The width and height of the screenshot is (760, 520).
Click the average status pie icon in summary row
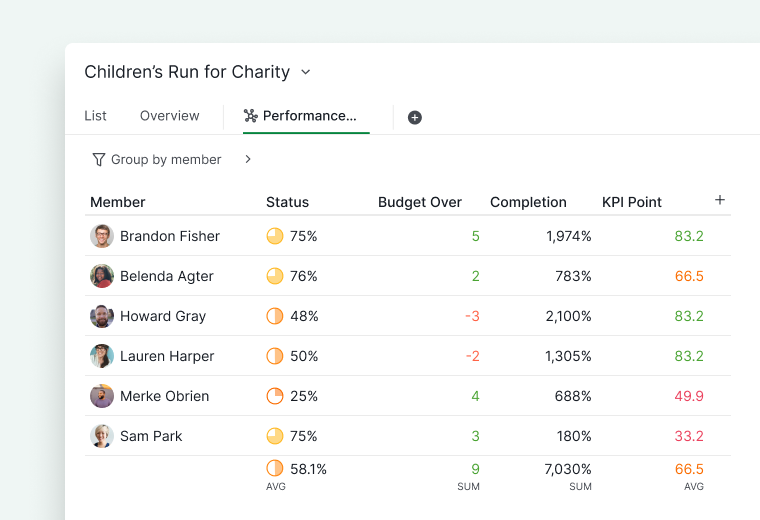tap(275, 468)
